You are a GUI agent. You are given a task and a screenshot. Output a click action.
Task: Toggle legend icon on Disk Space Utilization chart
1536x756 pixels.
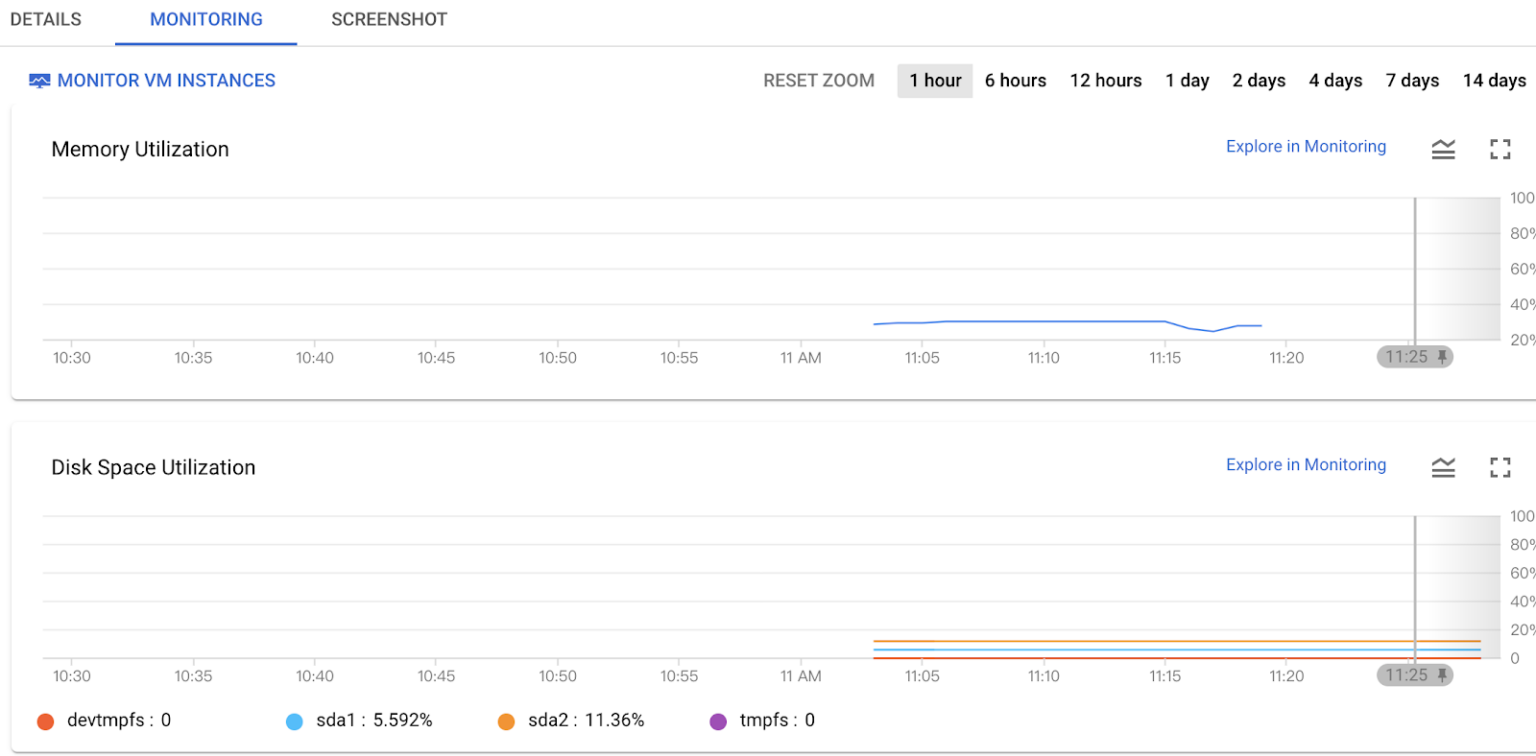[1443, 467]
